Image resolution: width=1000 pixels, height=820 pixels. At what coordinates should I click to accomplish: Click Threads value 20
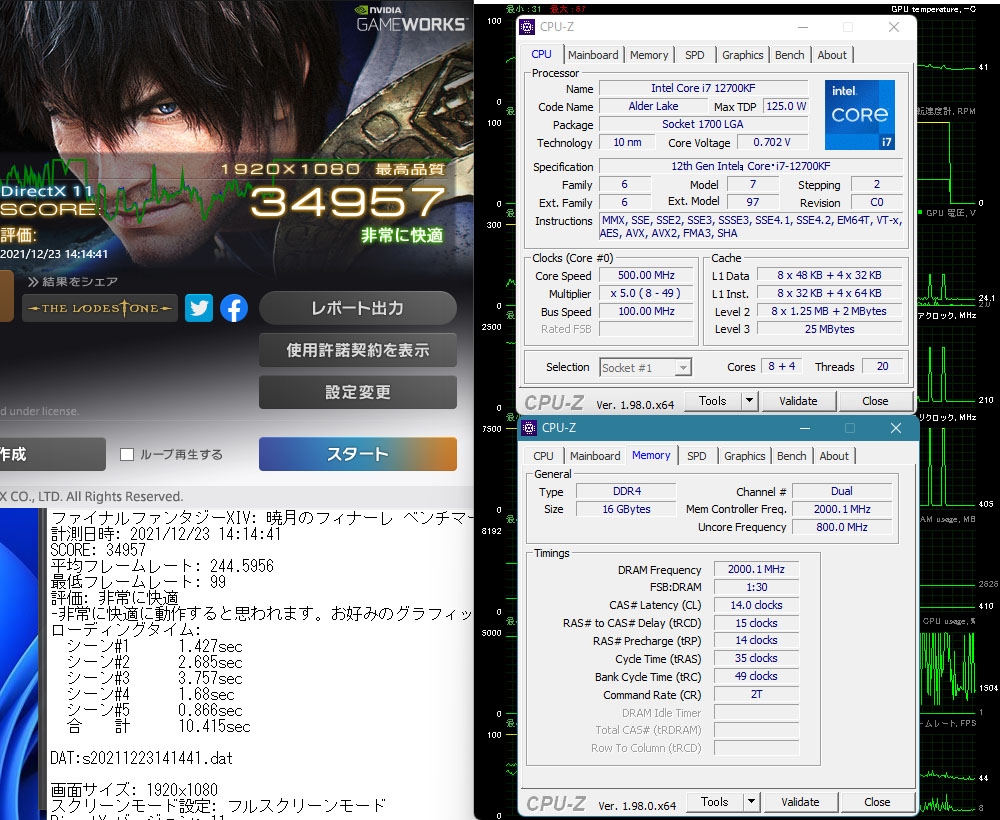(x=882, y=367)
